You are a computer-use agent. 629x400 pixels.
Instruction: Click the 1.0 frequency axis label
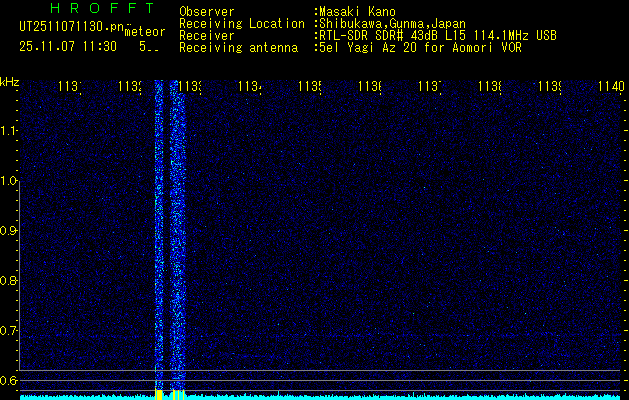coord(8,181)
